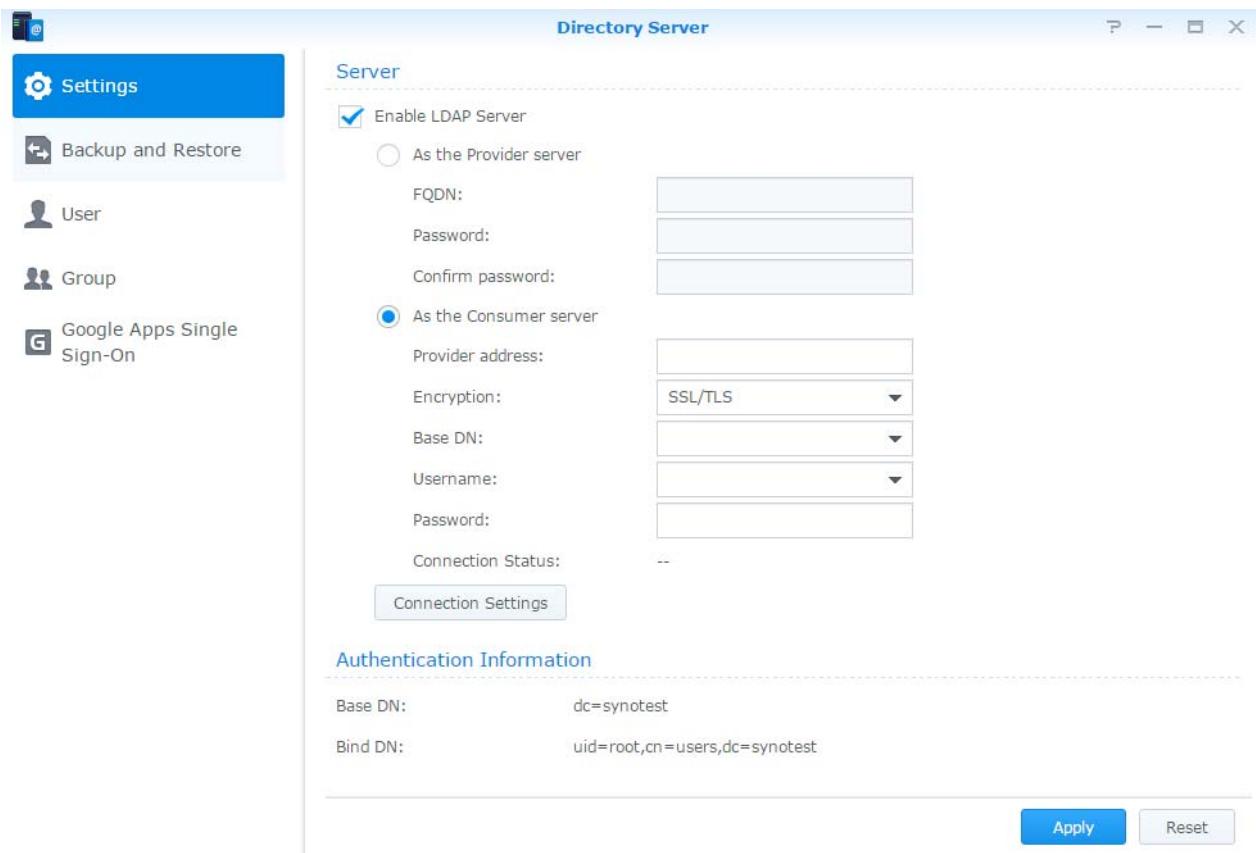The width and height of the screenshot is (1256, 853).
Task: Click the FQDN input field
Action: [x=785, y=196]
